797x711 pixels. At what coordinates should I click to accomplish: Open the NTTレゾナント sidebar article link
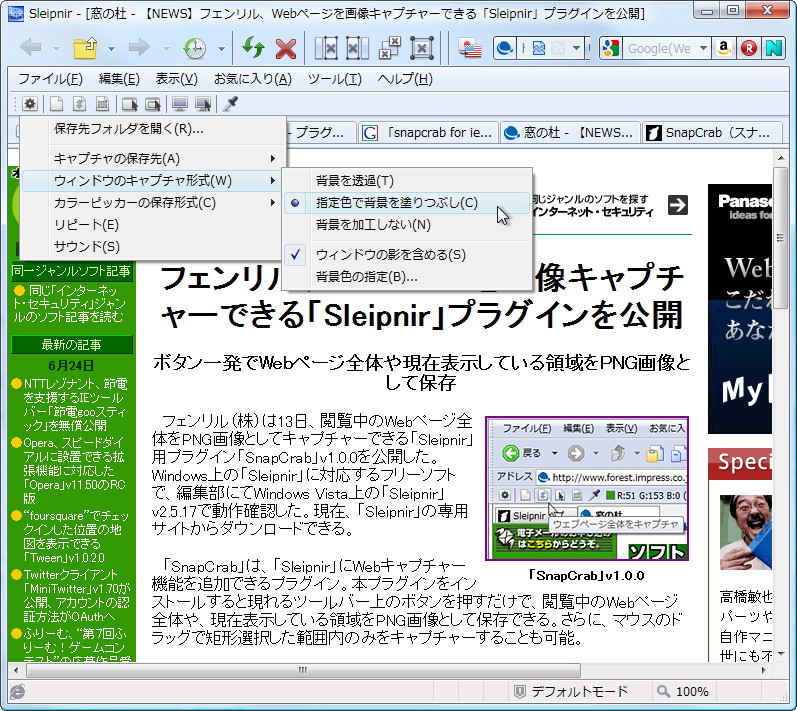point(74,404)
